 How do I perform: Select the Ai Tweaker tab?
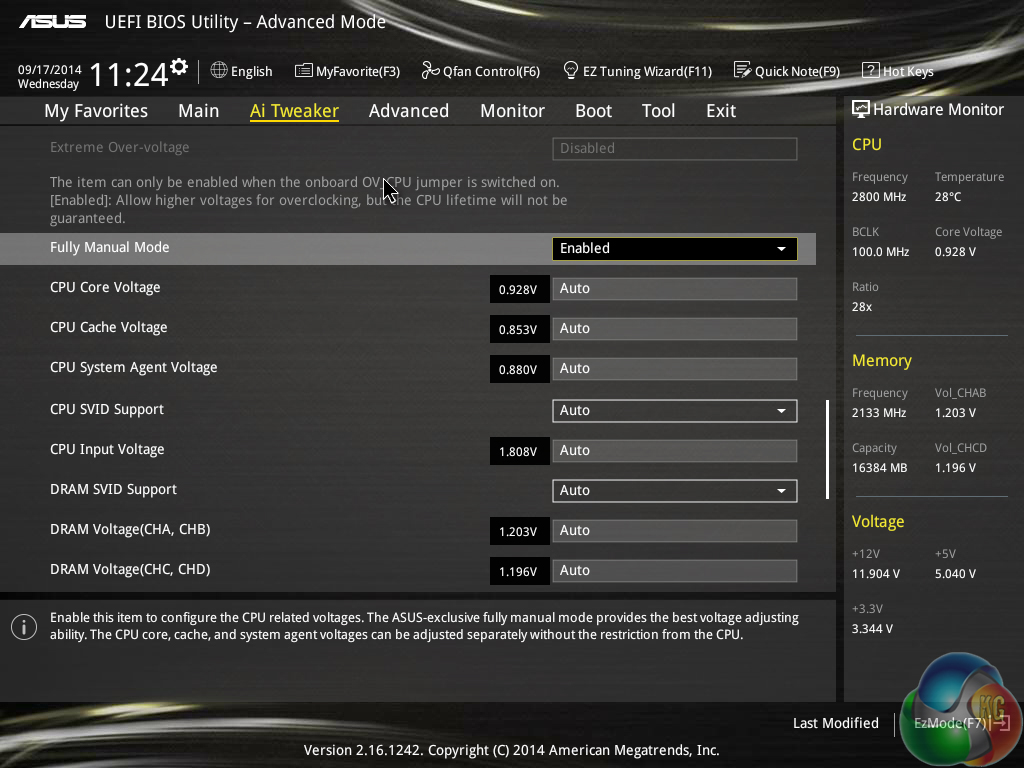pos(294,111)
